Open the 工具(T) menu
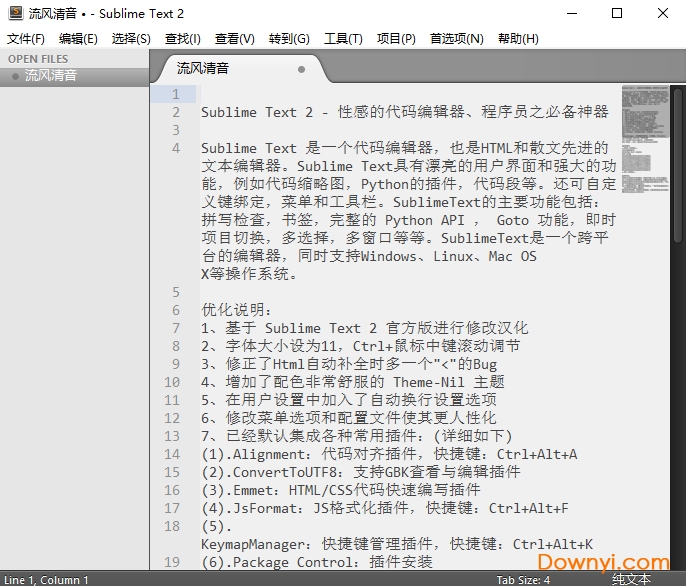Image resolution: width=686 pixels, height=586 pixels. 343,39
